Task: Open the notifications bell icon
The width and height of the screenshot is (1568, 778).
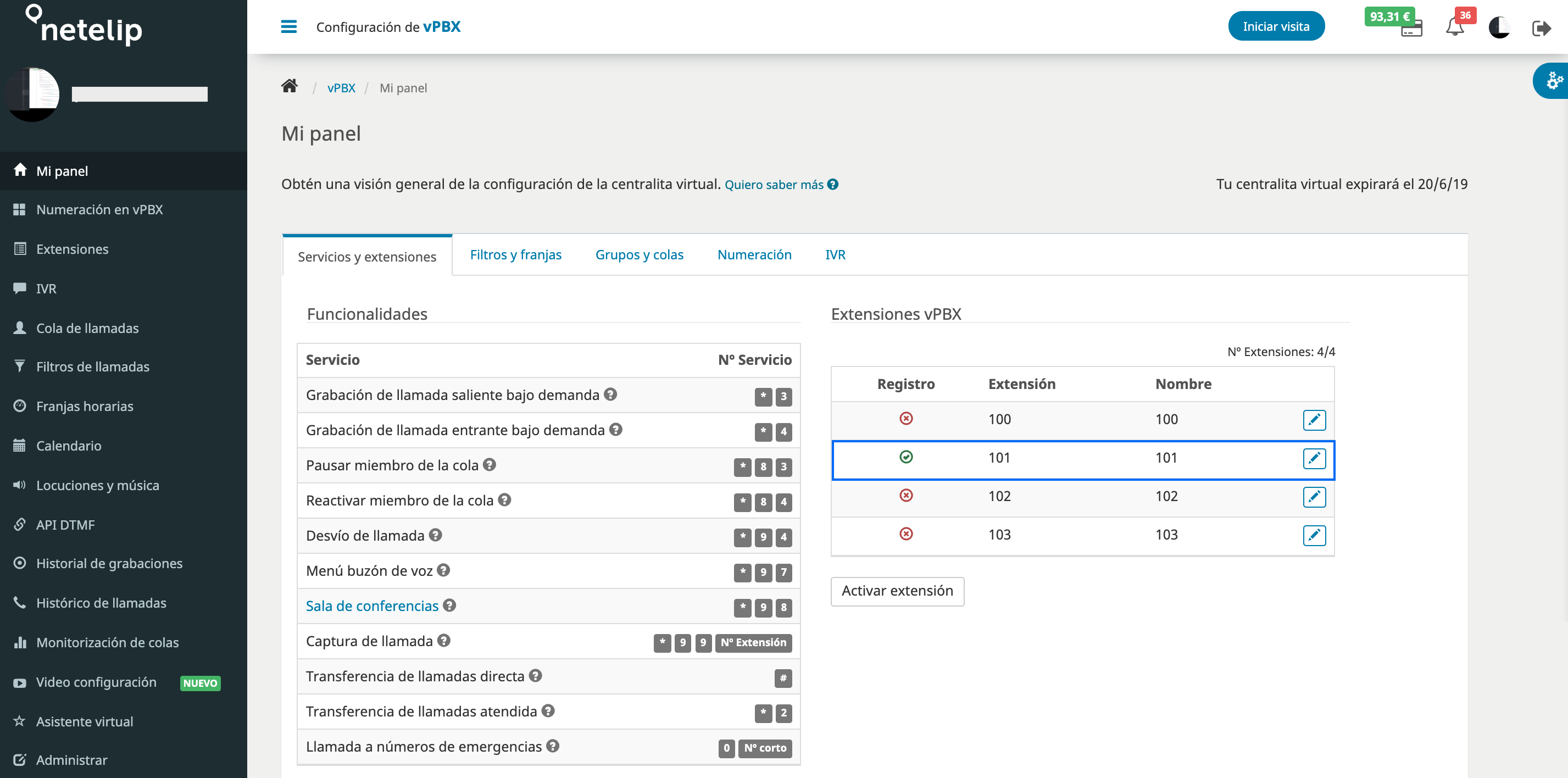Action: (1454, 27)
